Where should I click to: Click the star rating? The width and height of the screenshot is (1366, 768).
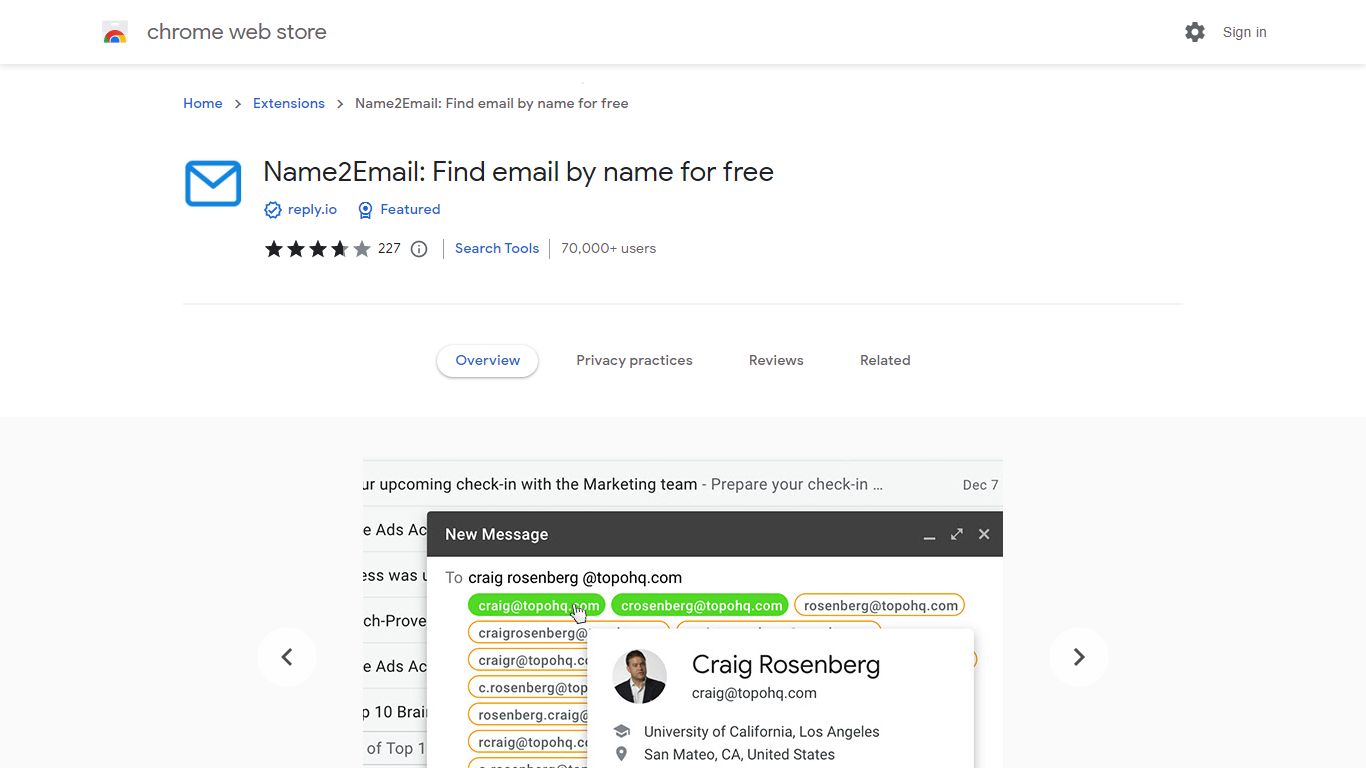coord(317,249)
